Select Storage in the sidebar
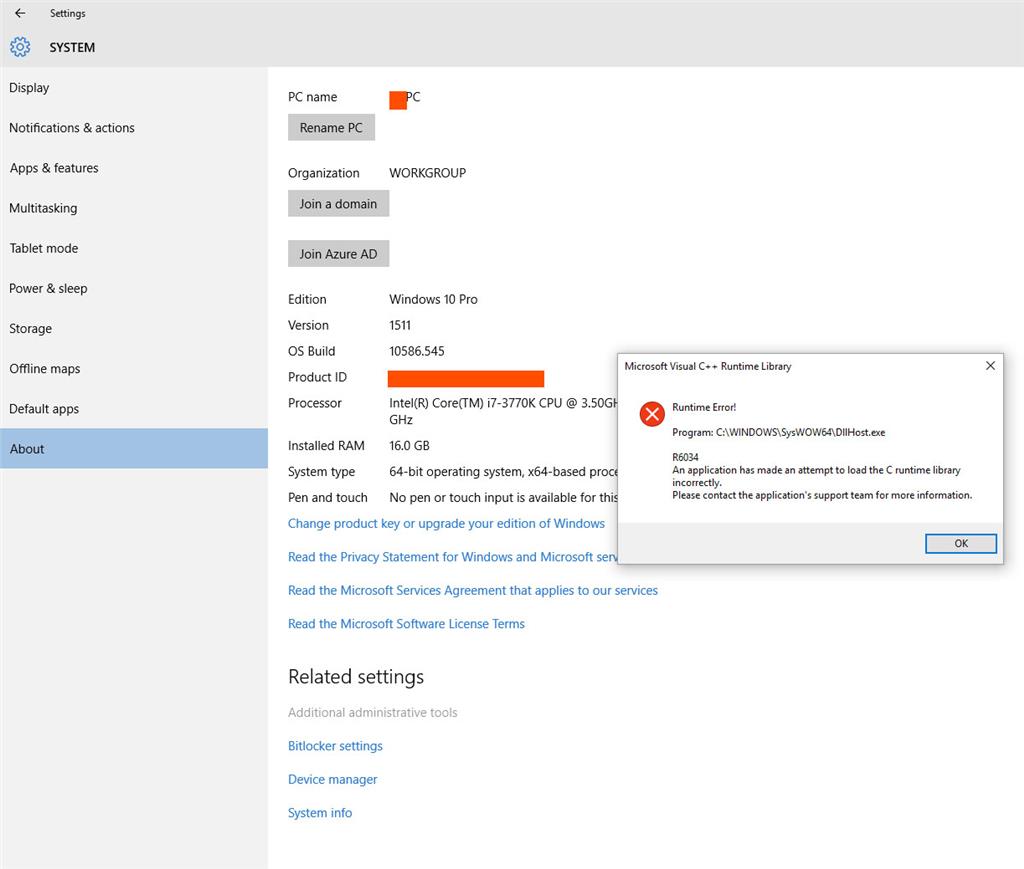This screenshot has width=1024, height=869. [x=134, y=328]
